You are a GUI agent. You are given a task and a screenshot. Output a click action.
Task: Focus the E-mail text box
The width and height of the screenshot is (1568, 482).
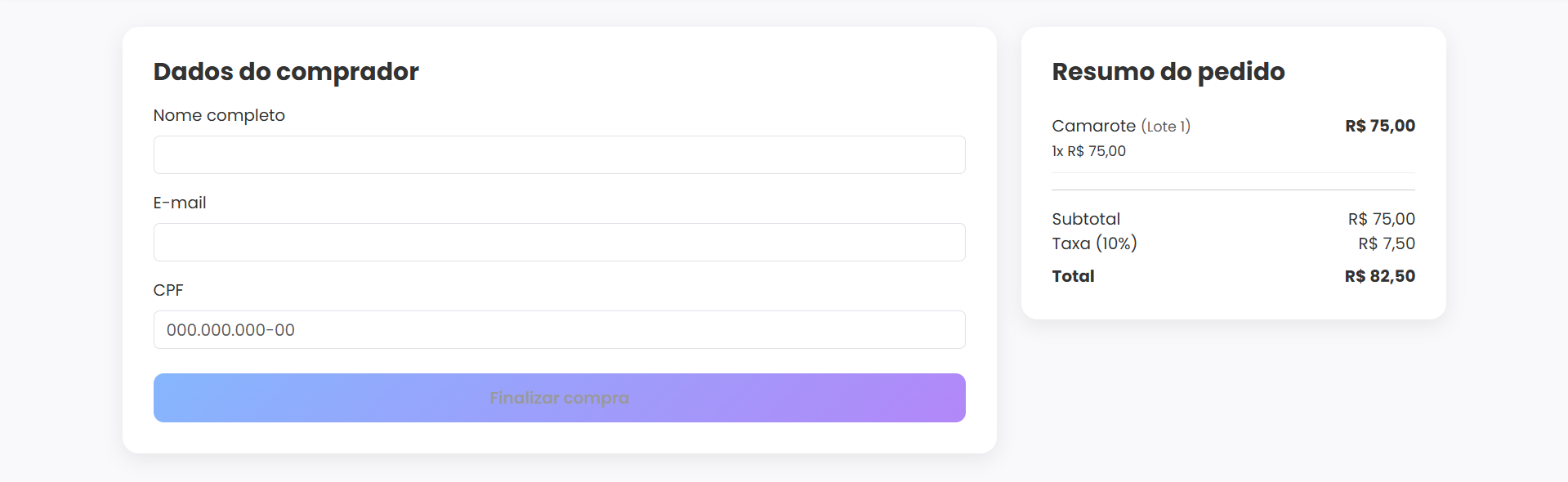click(559, 243)
